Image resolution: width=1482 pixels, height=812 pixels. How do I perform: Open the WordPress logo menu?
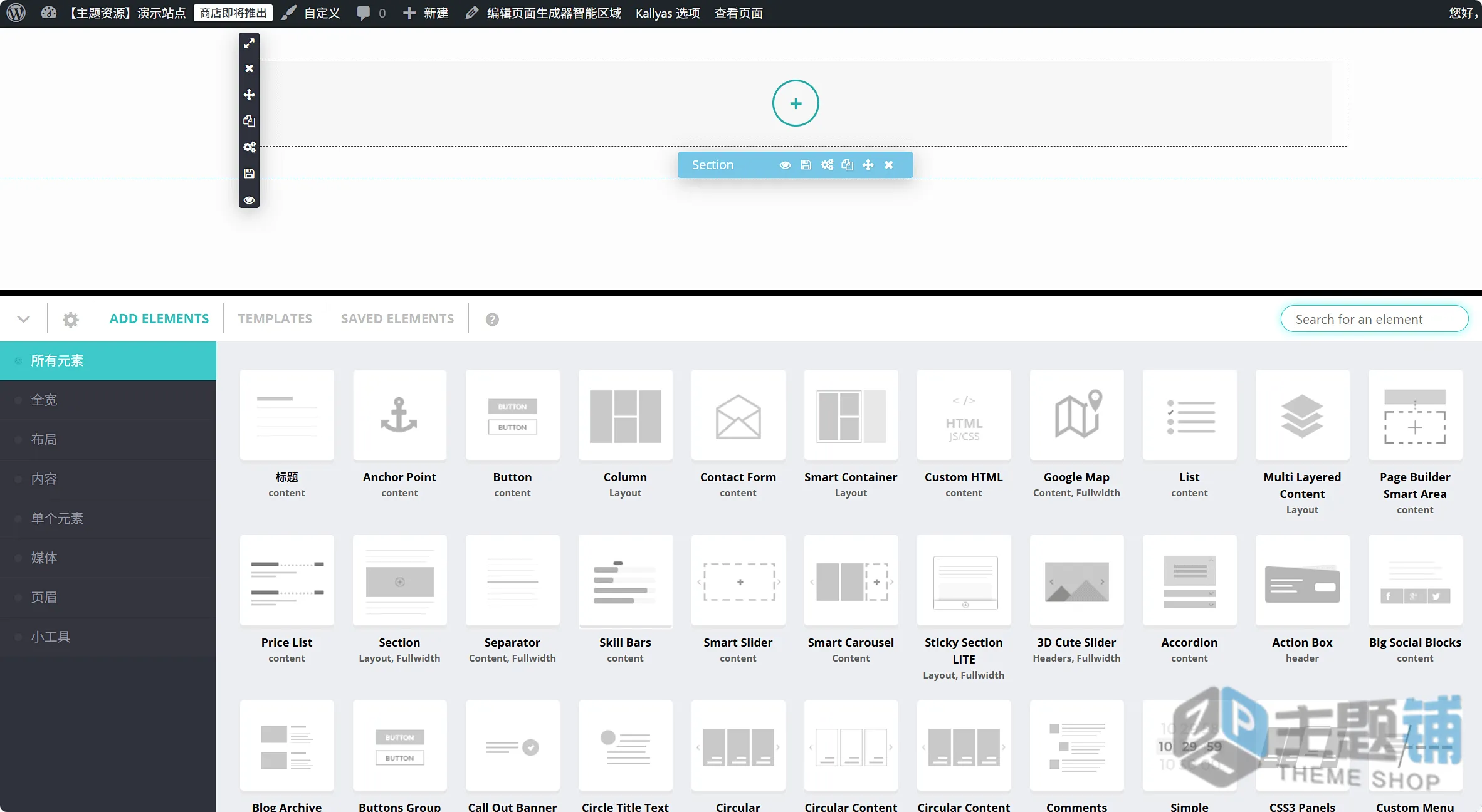(16, 13)
